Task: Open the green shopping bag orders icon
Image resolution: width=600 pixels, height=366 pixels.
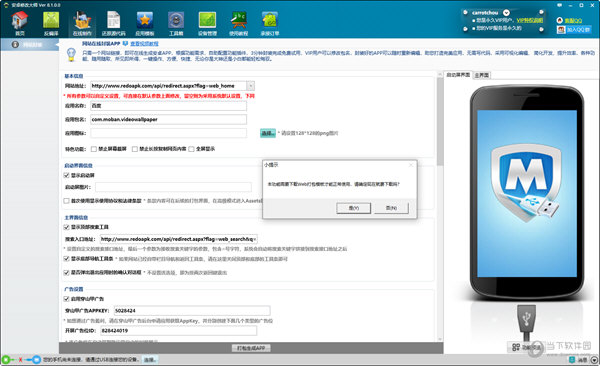Action: click(x=270, y=23)
